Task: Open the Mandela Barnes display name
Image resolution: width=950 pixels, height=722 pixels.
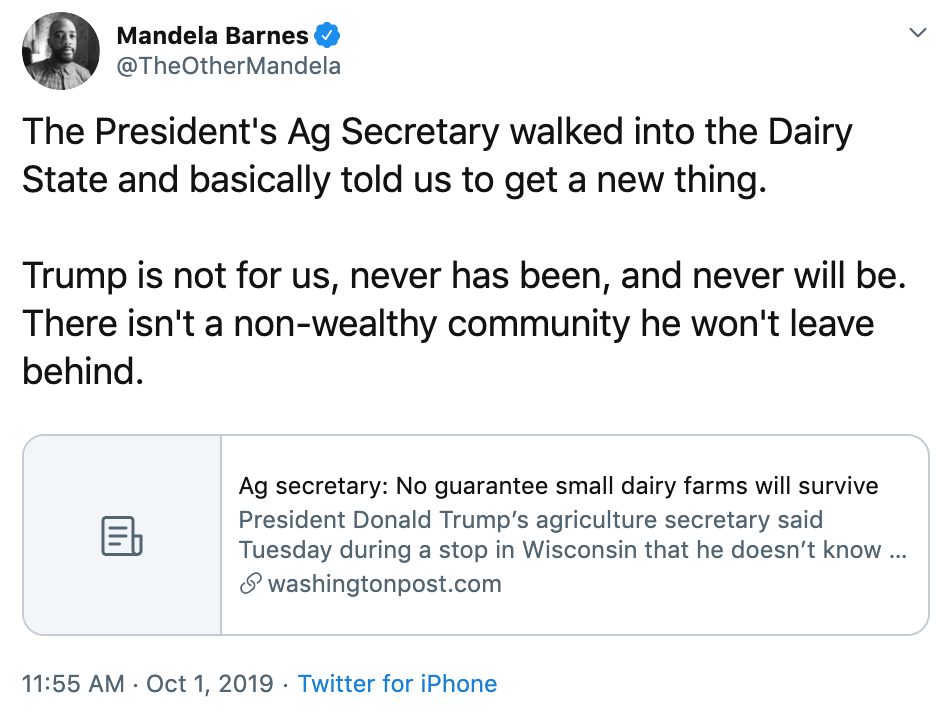Action: [x=212, y=37]
